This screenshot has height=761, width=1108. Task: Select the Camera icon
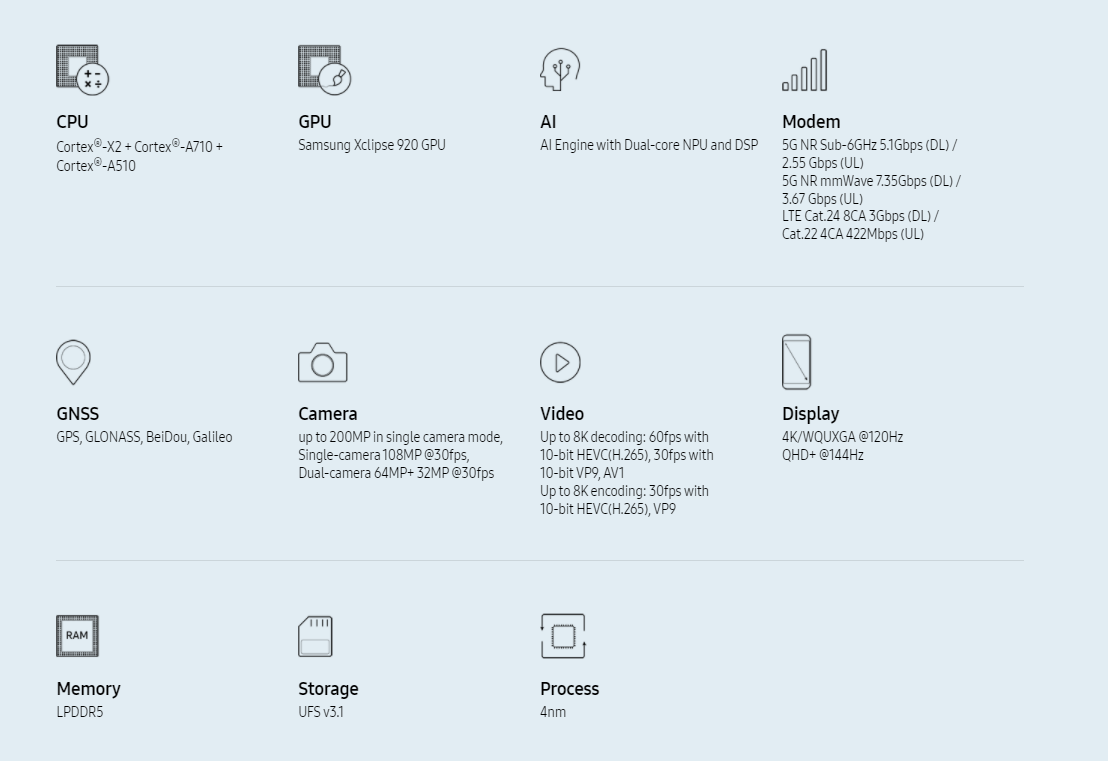(x=322, y=362)
